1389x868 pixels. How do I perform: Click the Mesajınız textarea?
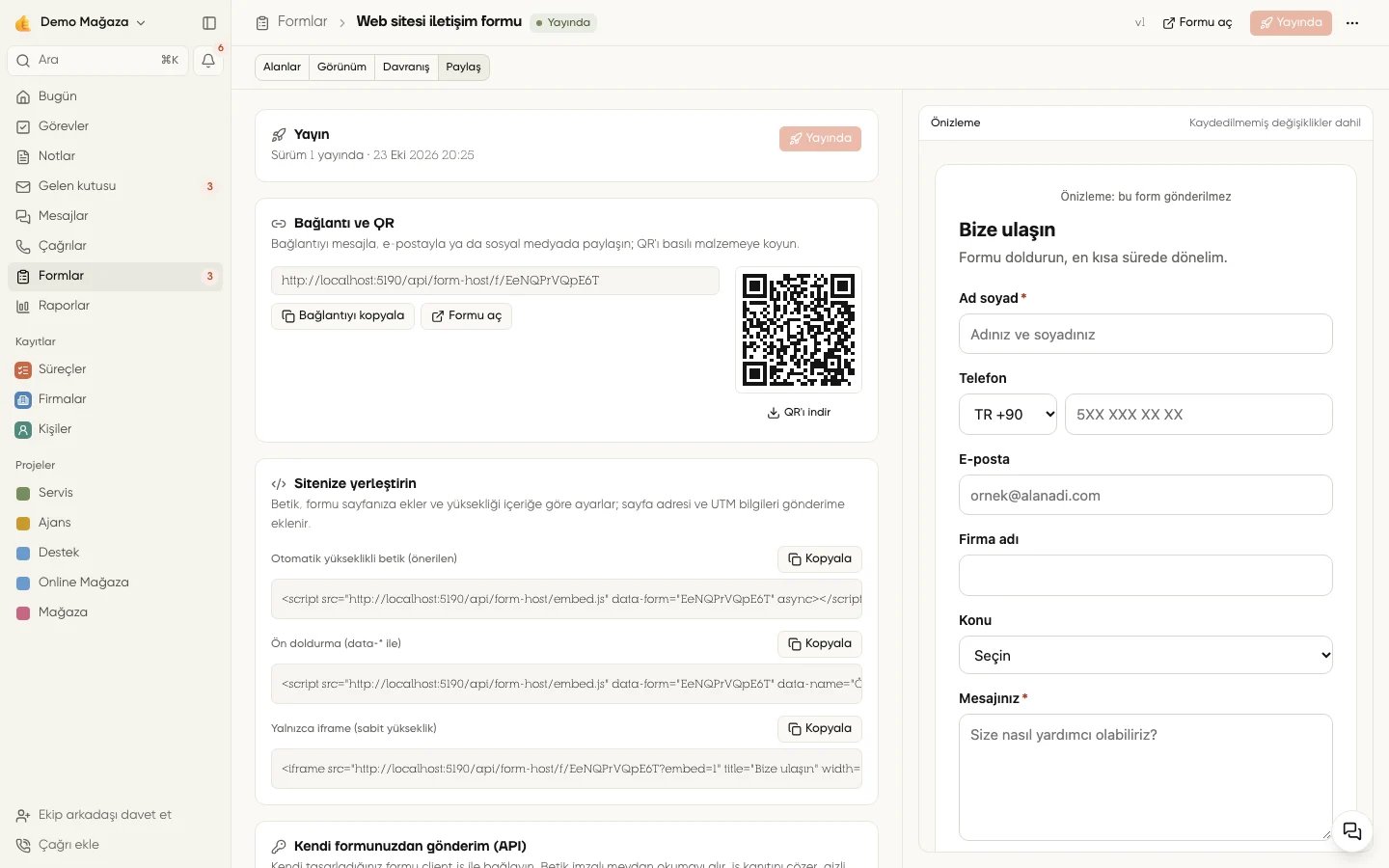coord(1146,777)
